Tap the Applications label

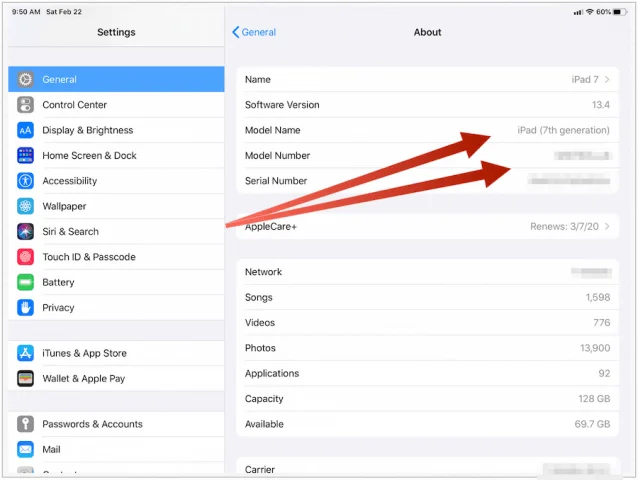[272, 373]
